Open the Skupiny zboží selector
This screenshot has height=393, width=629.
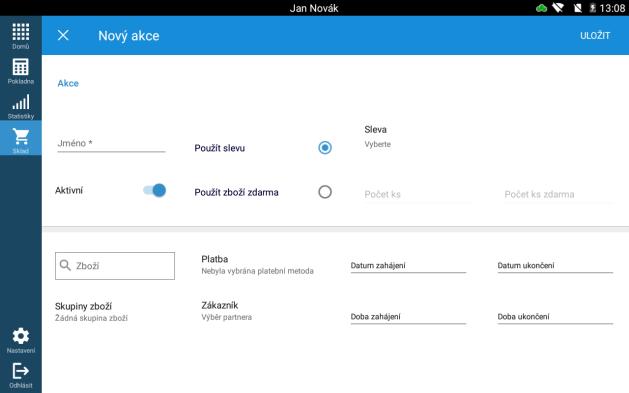tap(91, 312)
